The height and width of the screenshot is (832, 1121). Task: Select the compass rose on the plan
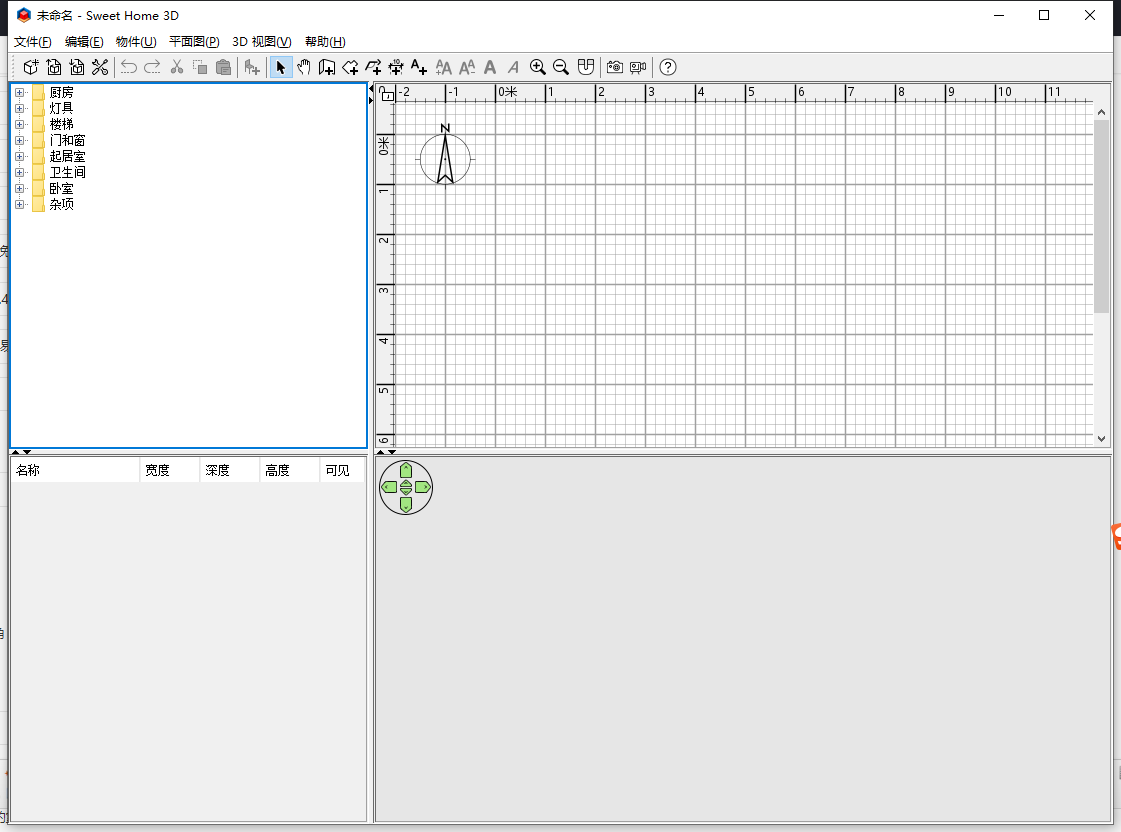(x=445, y=156)
